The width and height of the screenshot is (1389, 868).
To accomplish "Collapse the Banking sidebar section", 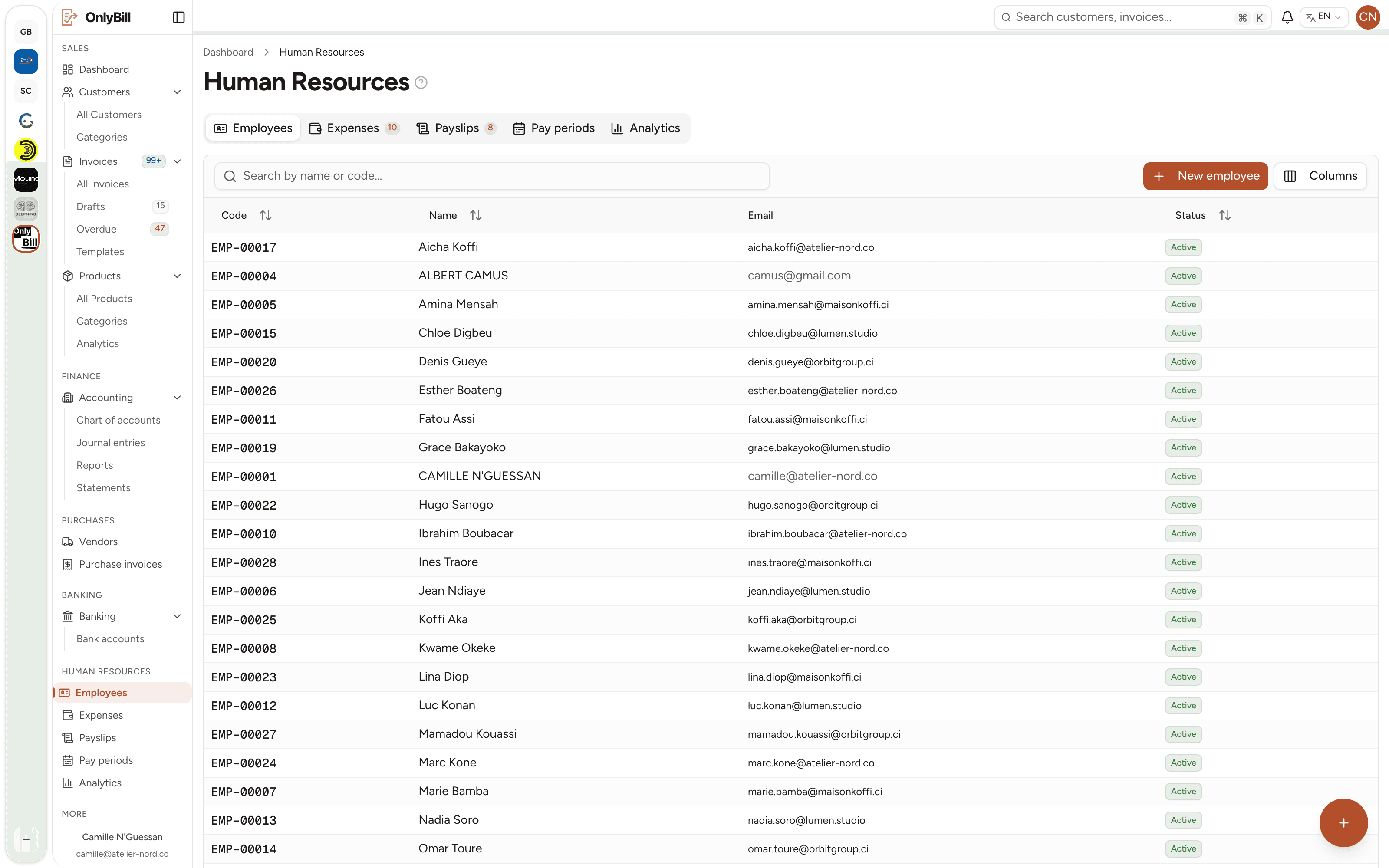I will (x=178, y=616).
